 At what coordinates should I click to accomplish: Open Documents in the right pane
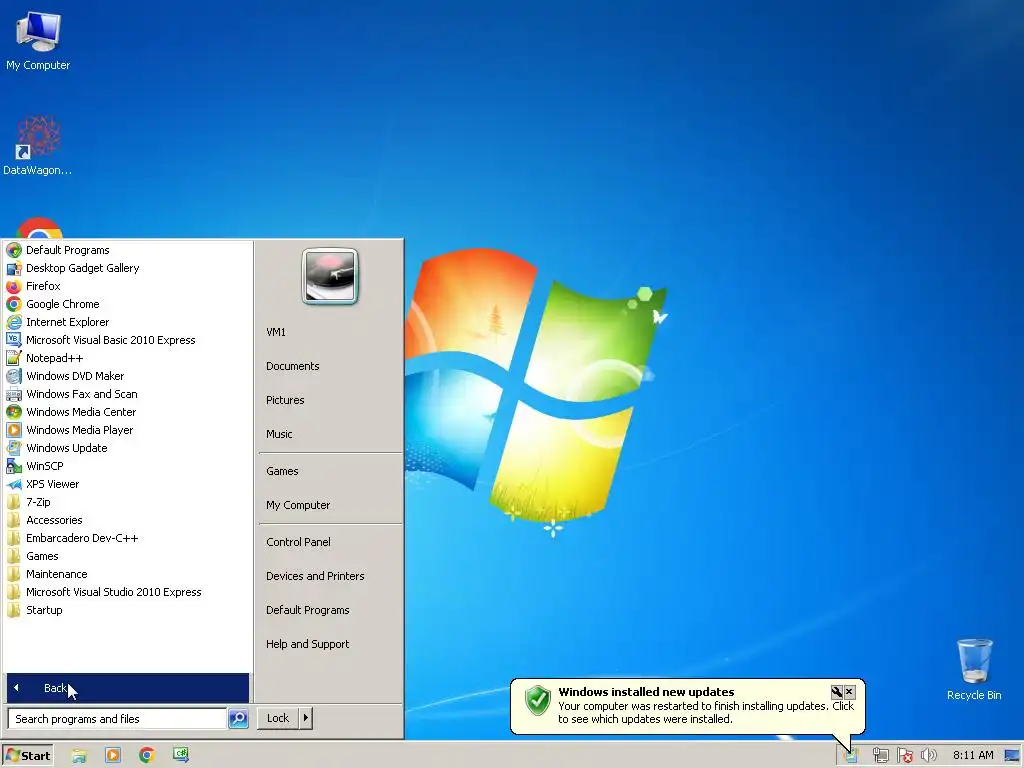(293, 366)
